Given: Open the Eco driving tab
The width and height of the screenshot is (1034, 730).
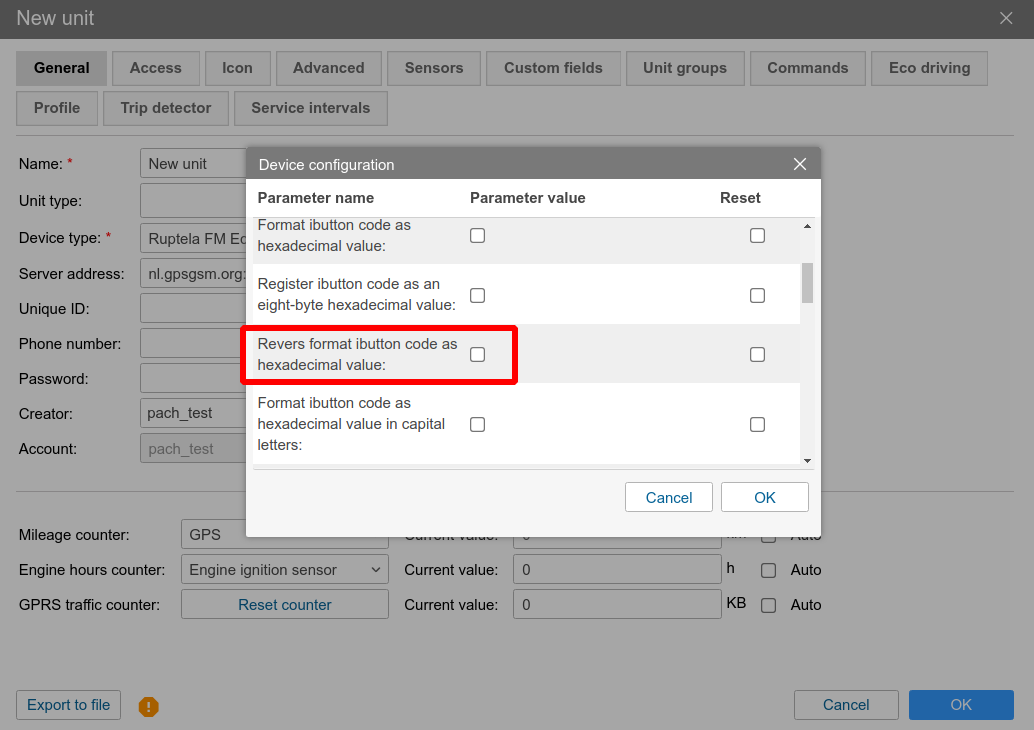Looking at the screenshot, I should [929, 68].
